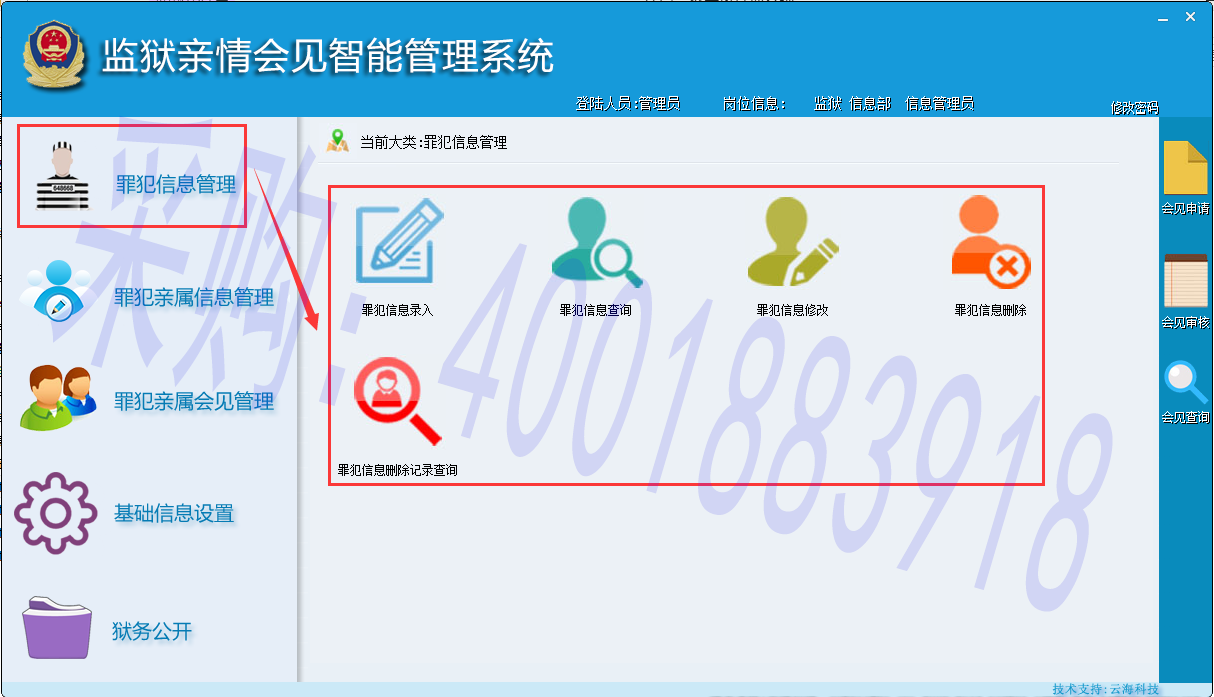Click the 修改密码 link

point(1134,108)
